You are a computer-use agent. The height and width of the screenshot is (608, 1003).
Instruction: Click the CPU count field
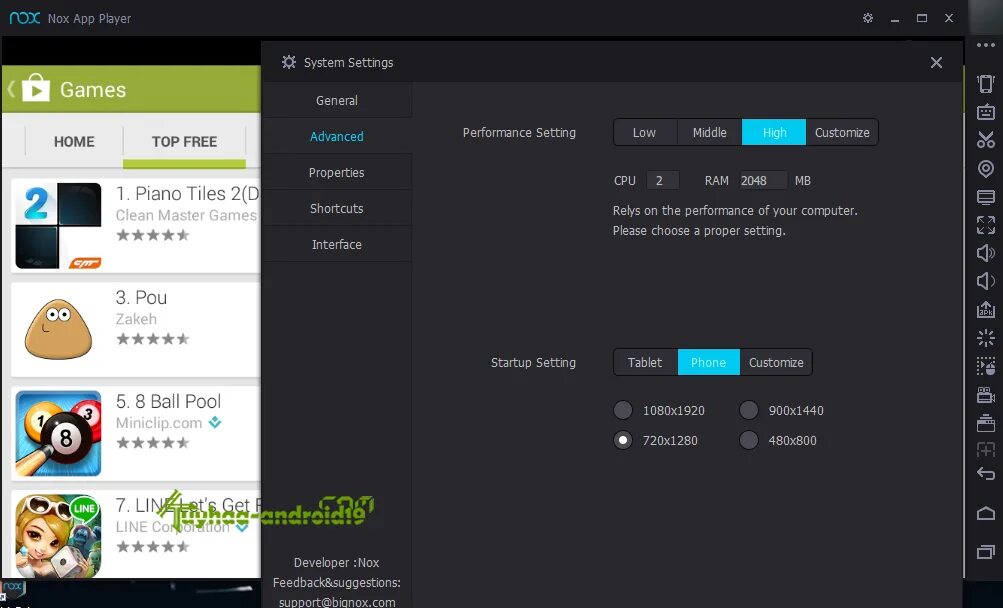(663, 180)
